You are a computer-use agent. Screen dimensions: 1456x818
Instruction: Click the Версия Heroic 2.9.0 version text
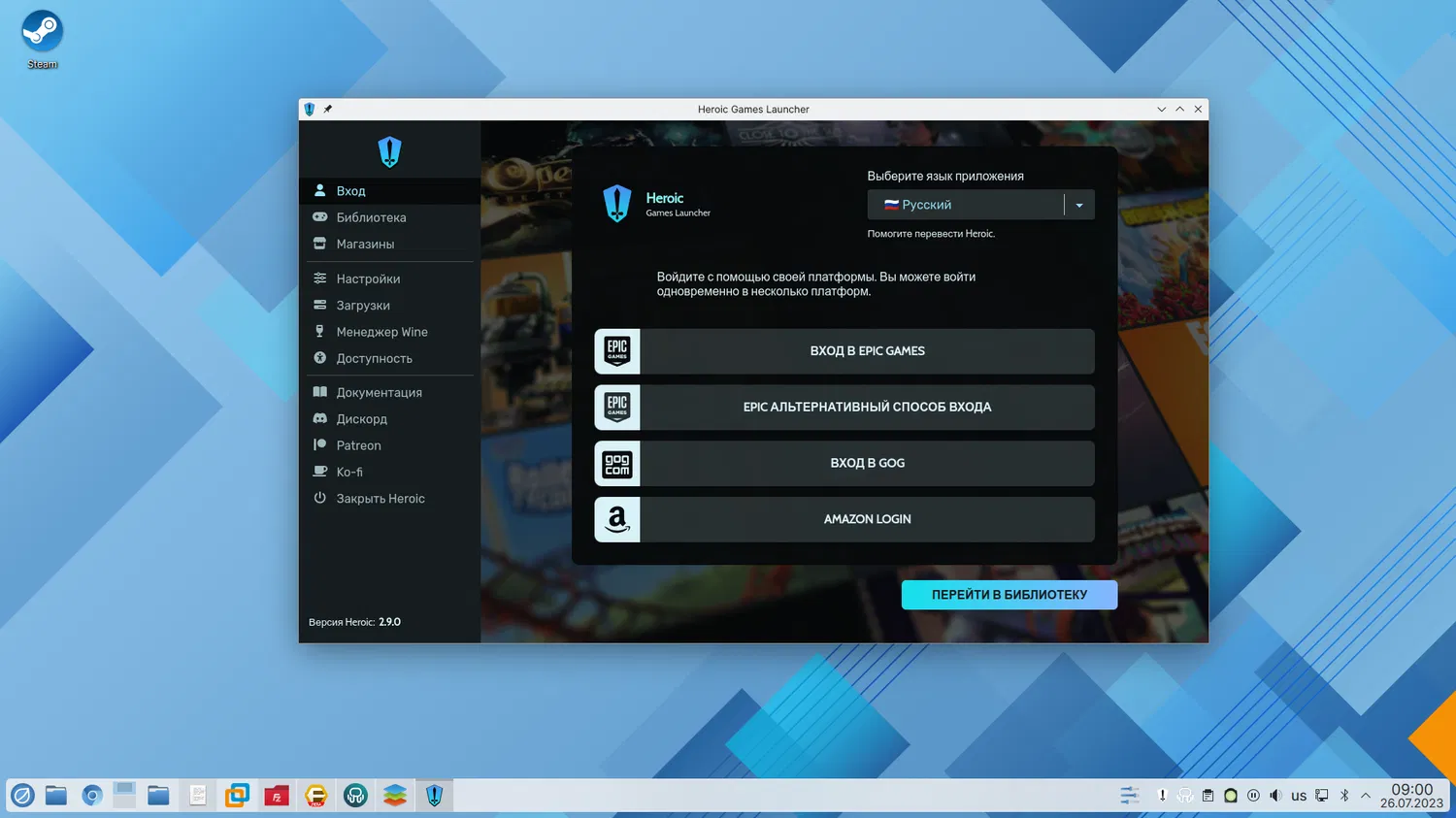(x=354, y=622)
